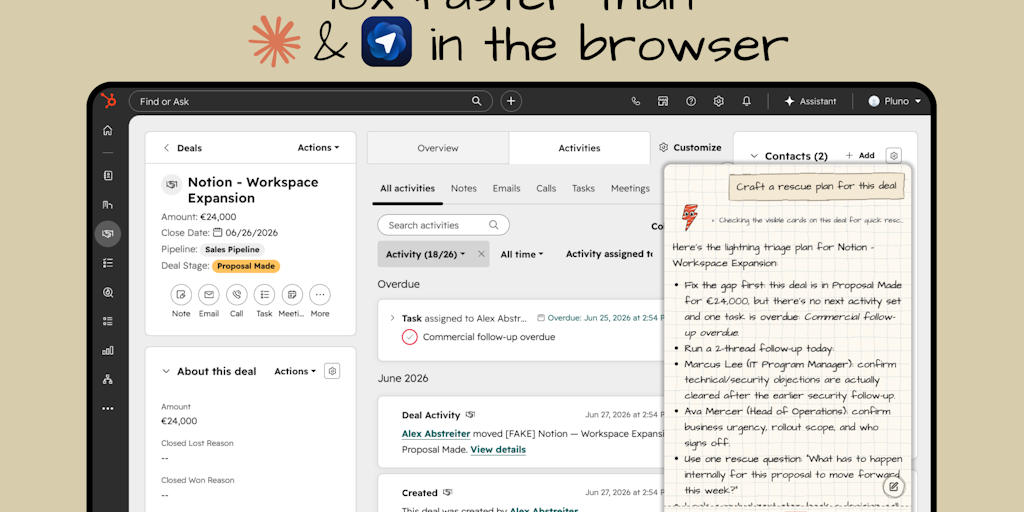Viewport: 1024px width, 512px height.
Task: Select the Notes activity tab
Action: pyautogui.click(x=464, y=188)
